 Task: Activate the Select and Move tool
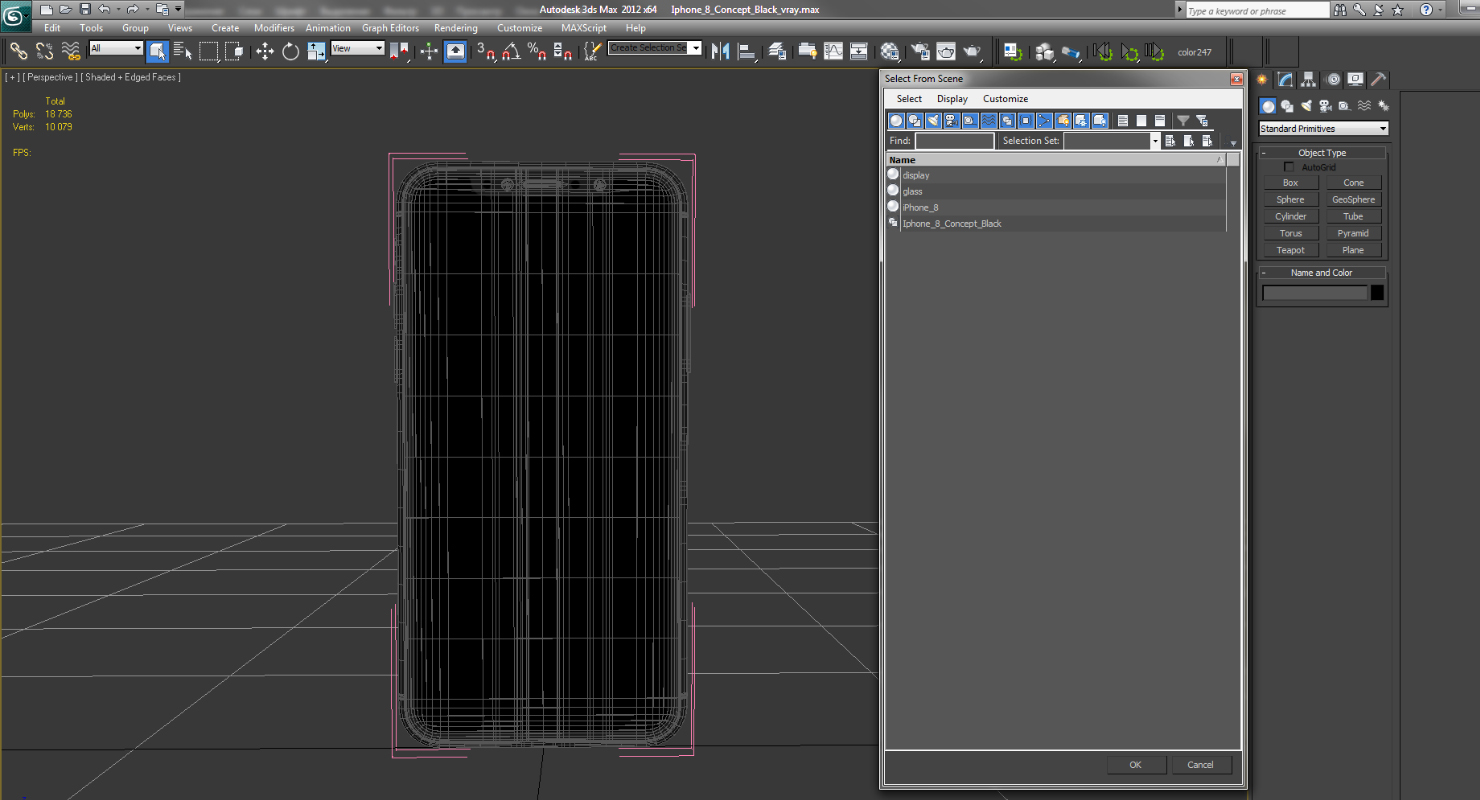(x=265, y=51)
